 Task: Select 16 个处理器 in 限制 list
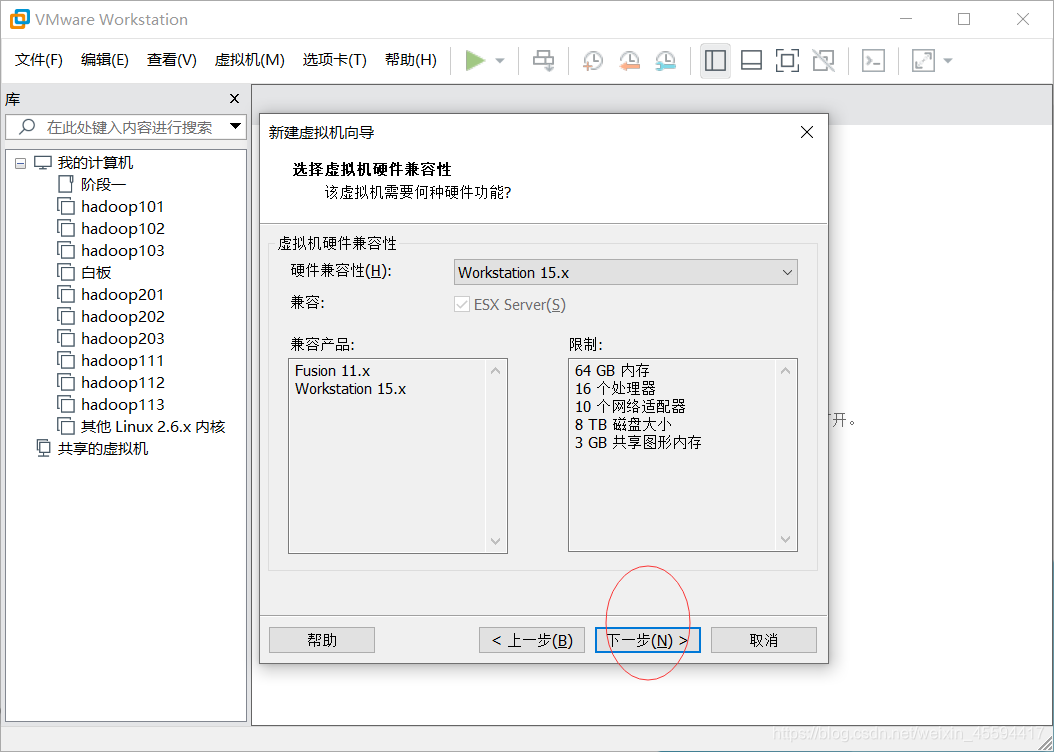point(615,388)
